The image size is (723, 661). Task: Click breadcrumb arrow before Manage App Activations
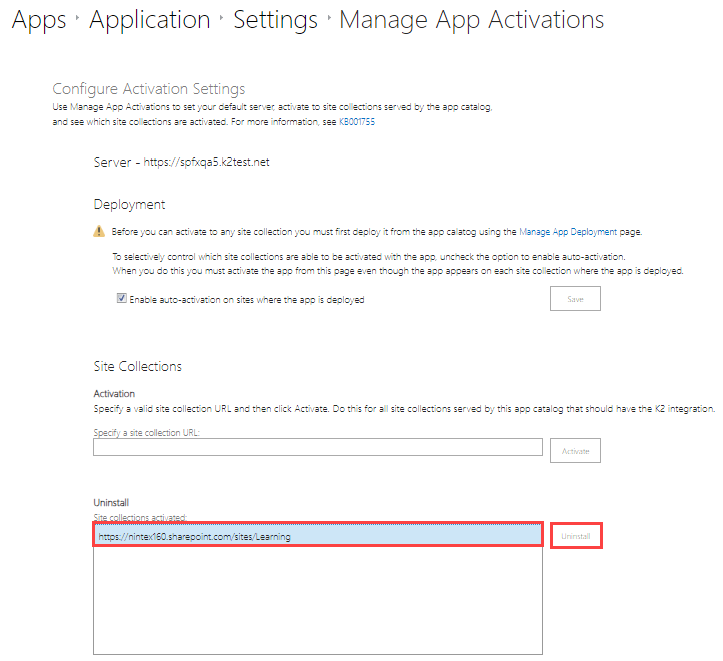329,20
